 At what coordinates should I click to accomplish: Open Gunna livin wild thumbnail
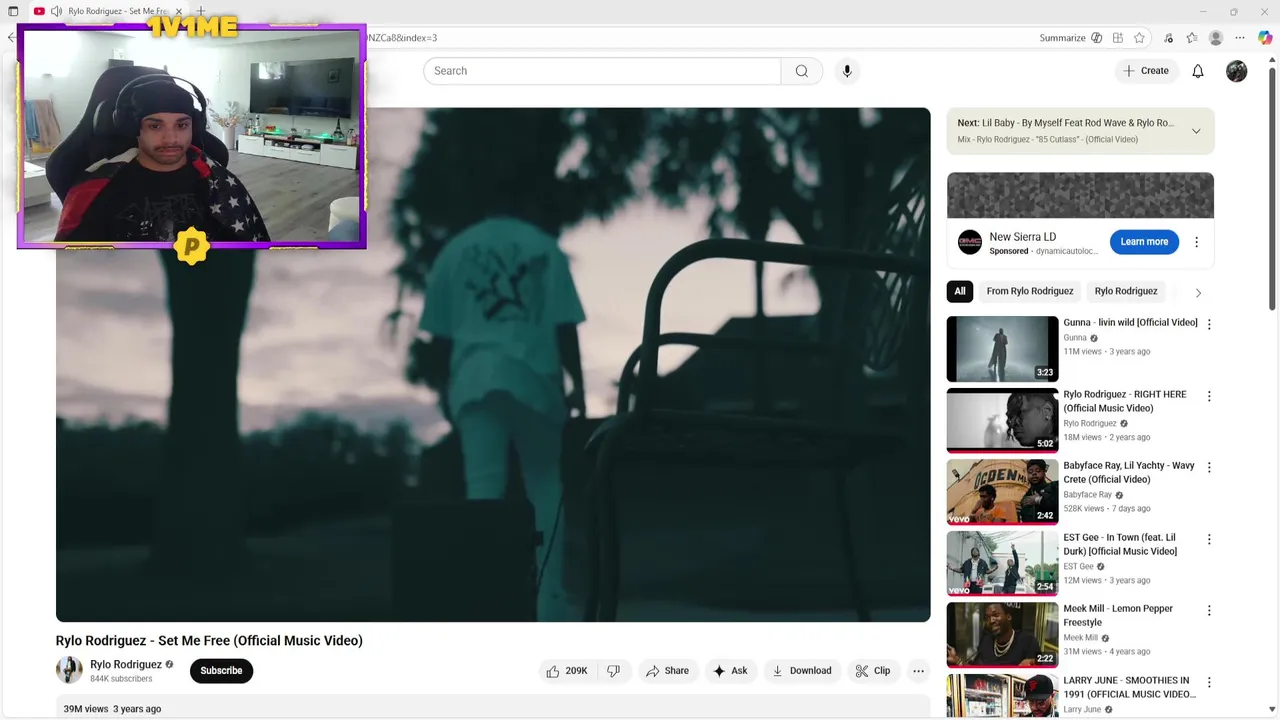click(1002, 349)
